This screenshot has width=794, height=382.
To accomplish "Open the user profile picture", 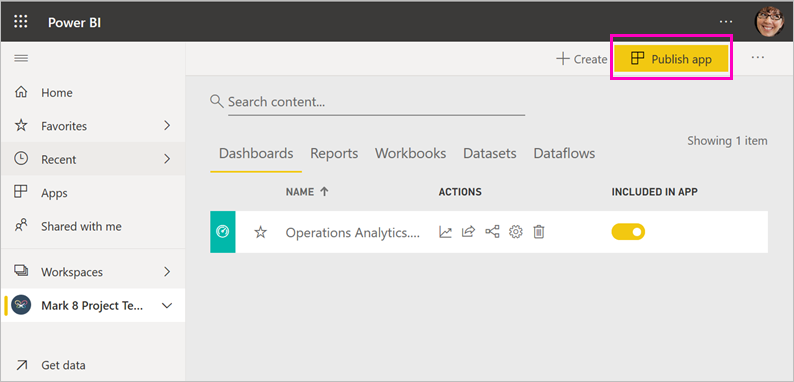I will pyautogui.click(x=769, y=22).
